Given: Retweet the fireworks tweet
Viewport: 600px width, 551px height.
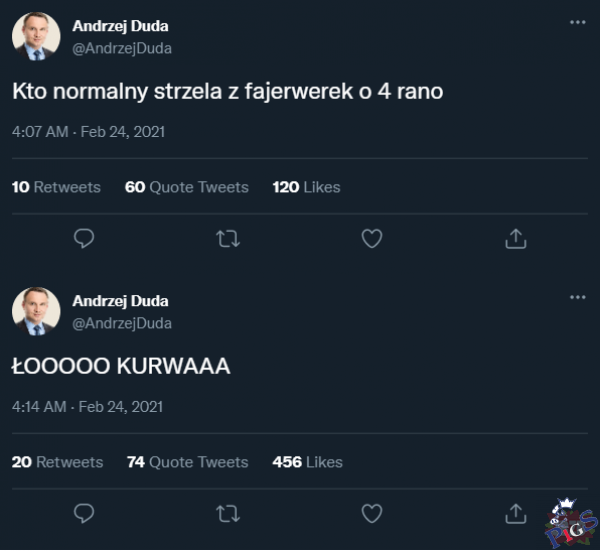Looking at the screenshot, I should click(x=228, y=238).
